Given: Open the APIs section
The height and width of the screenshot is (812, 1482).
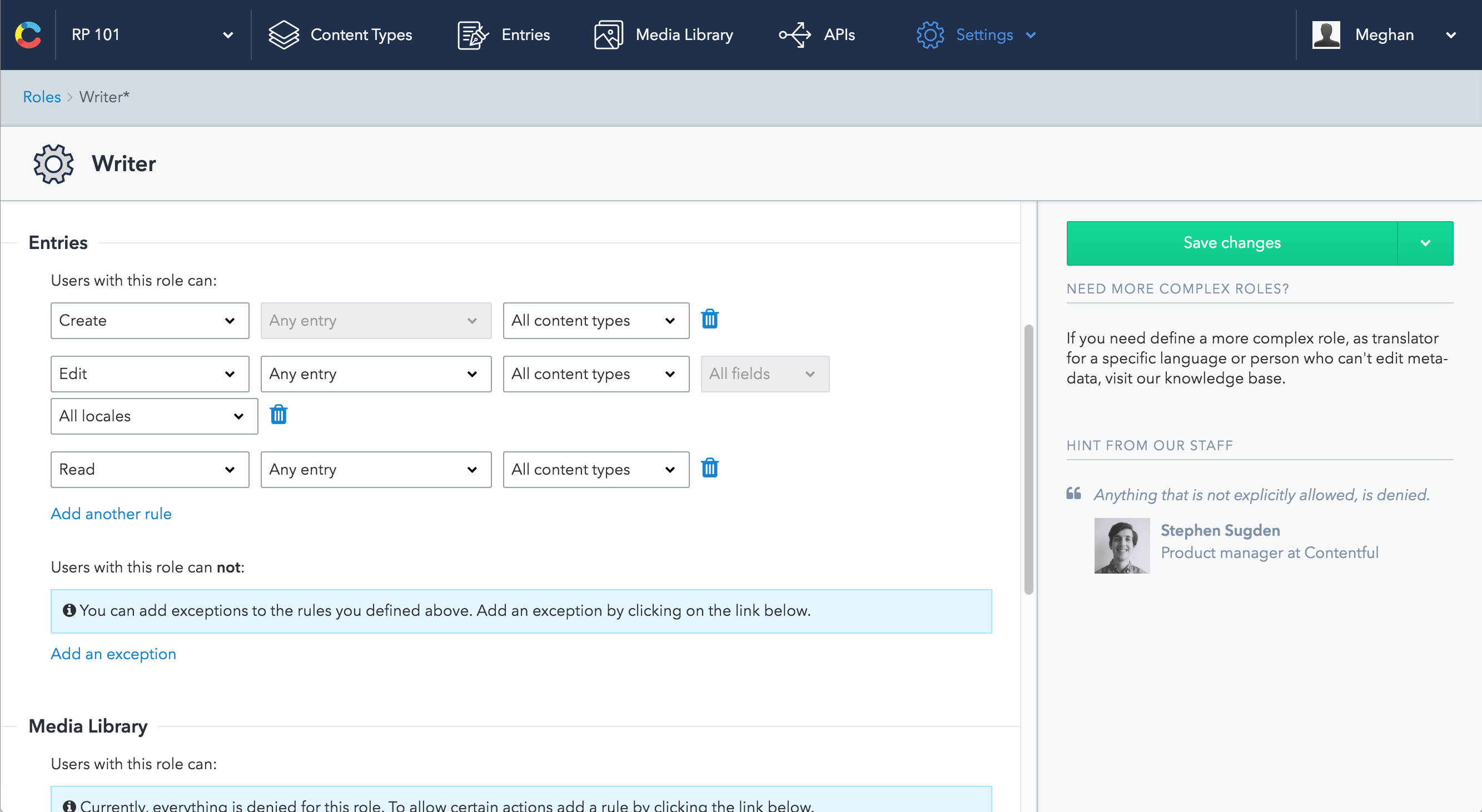Looking at the screenshot, I should (817, 34).
